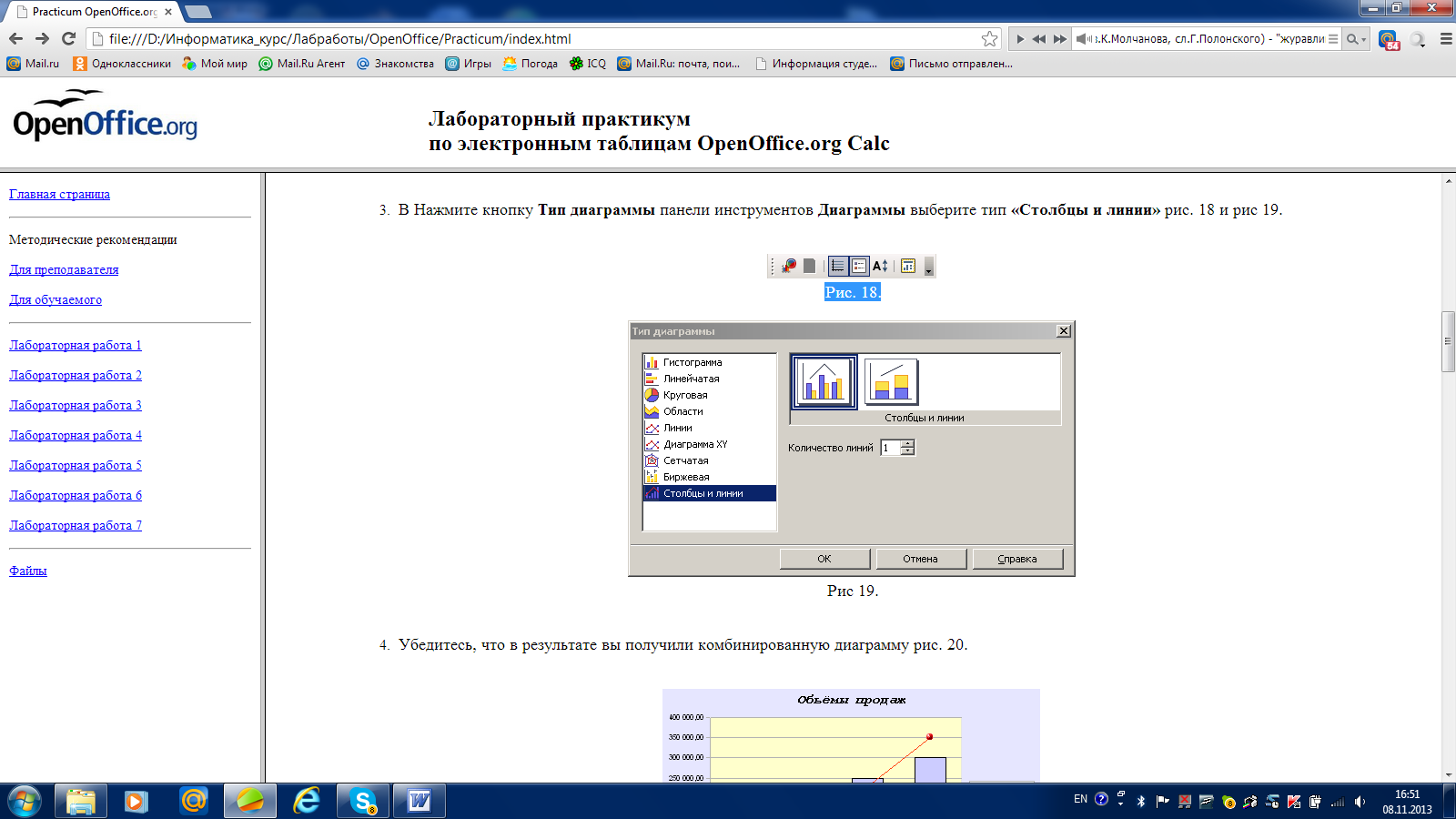The image size is (1456, 819).
Task: Open Игры bookmark
Action: (468, 64)
